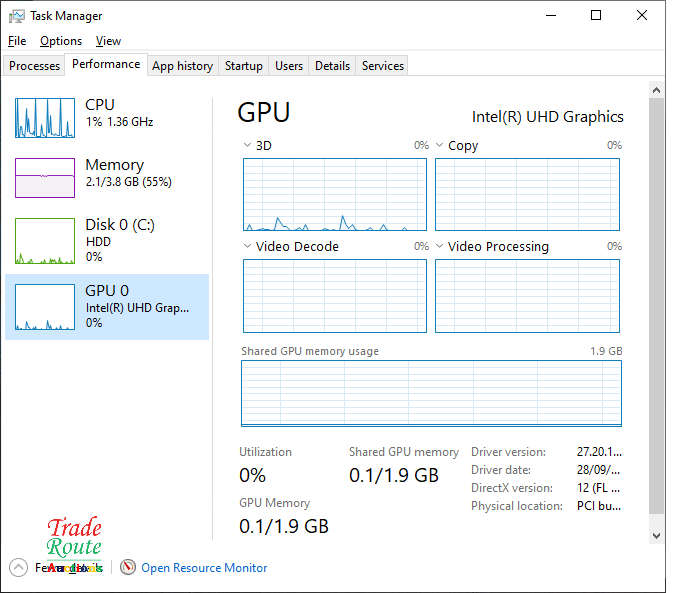674x593 pixels.
Task: Open the Options menu
Action: 61,41
